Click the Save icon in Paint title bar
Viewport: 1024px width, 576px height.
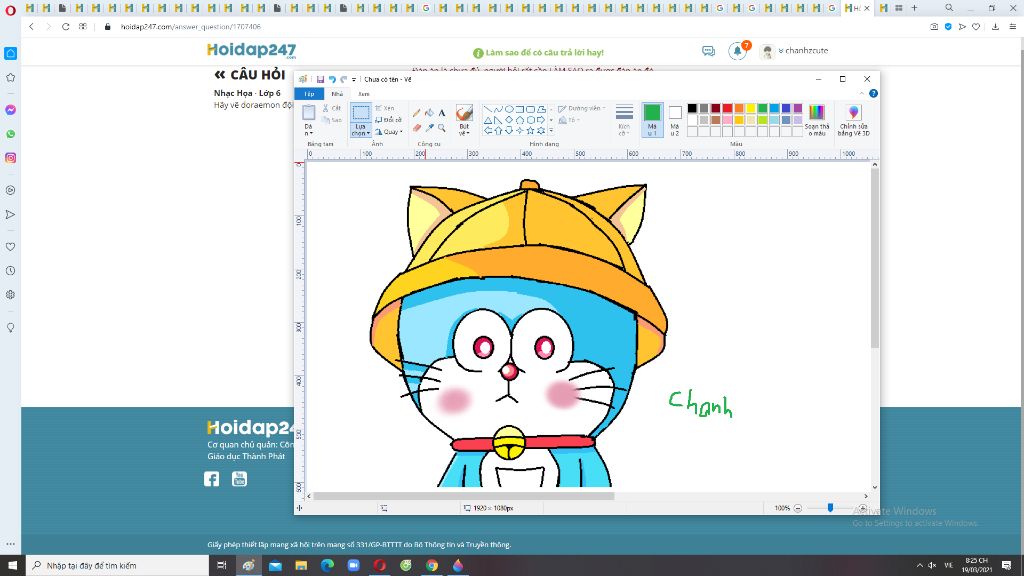[320, 80]
